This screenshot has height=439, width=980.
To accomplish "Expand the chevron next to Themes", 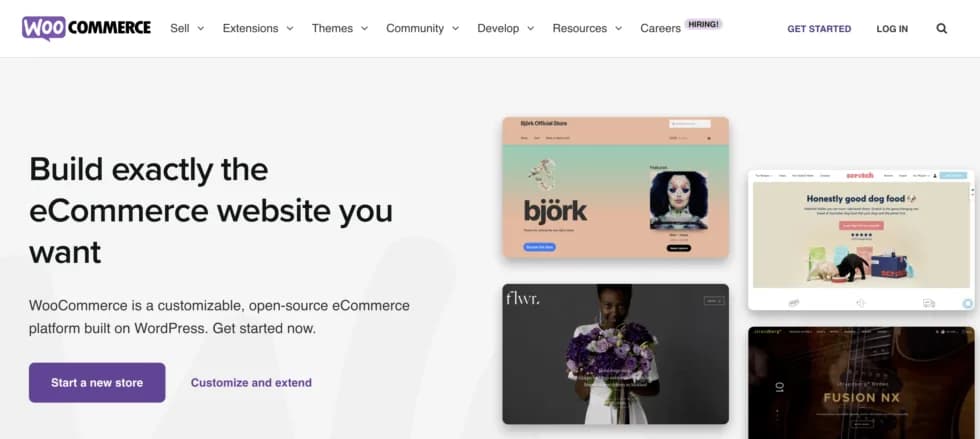I will point(364,29).
